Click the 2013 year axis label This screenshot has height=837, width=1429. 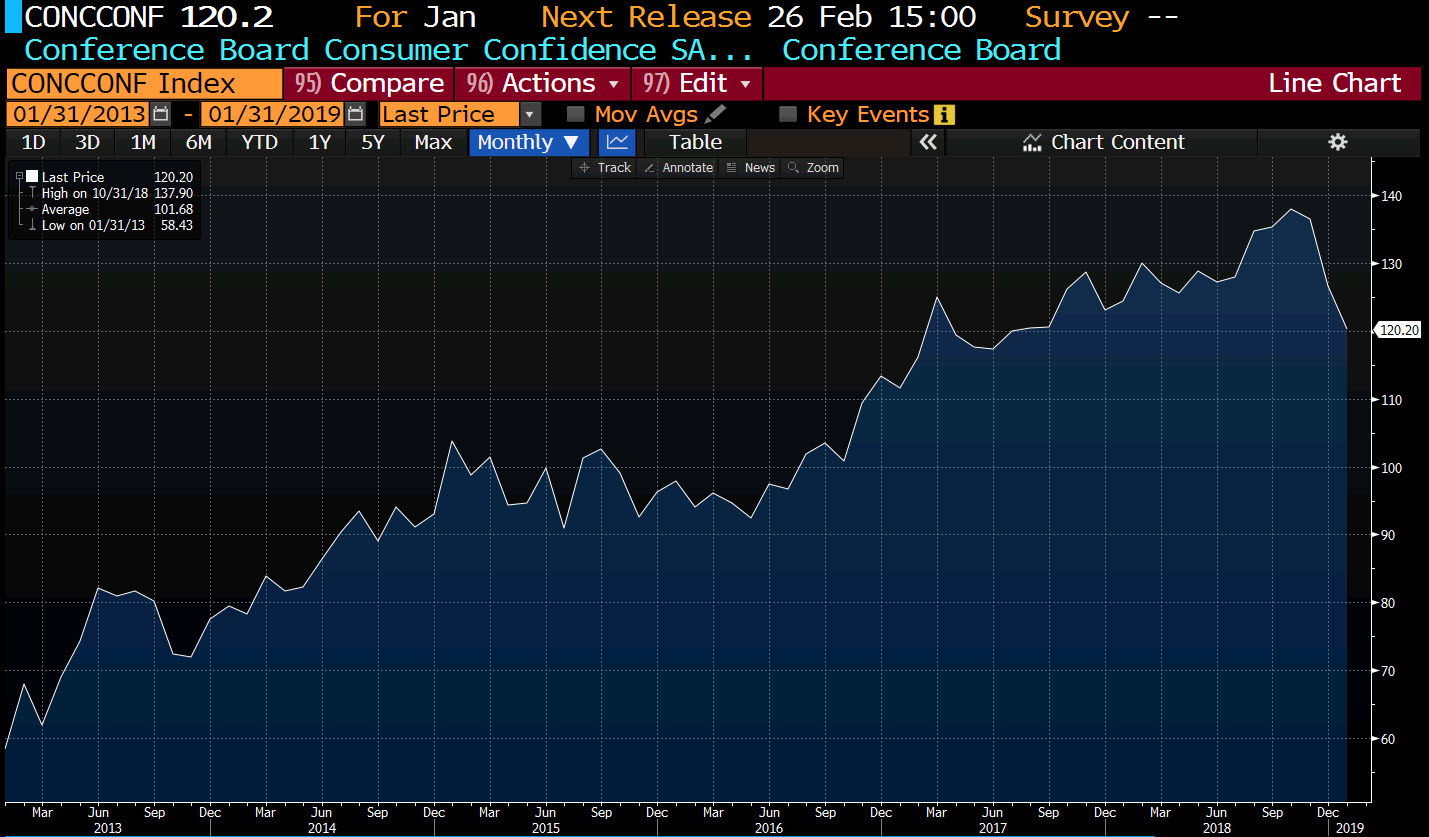[x=107, y=828]
